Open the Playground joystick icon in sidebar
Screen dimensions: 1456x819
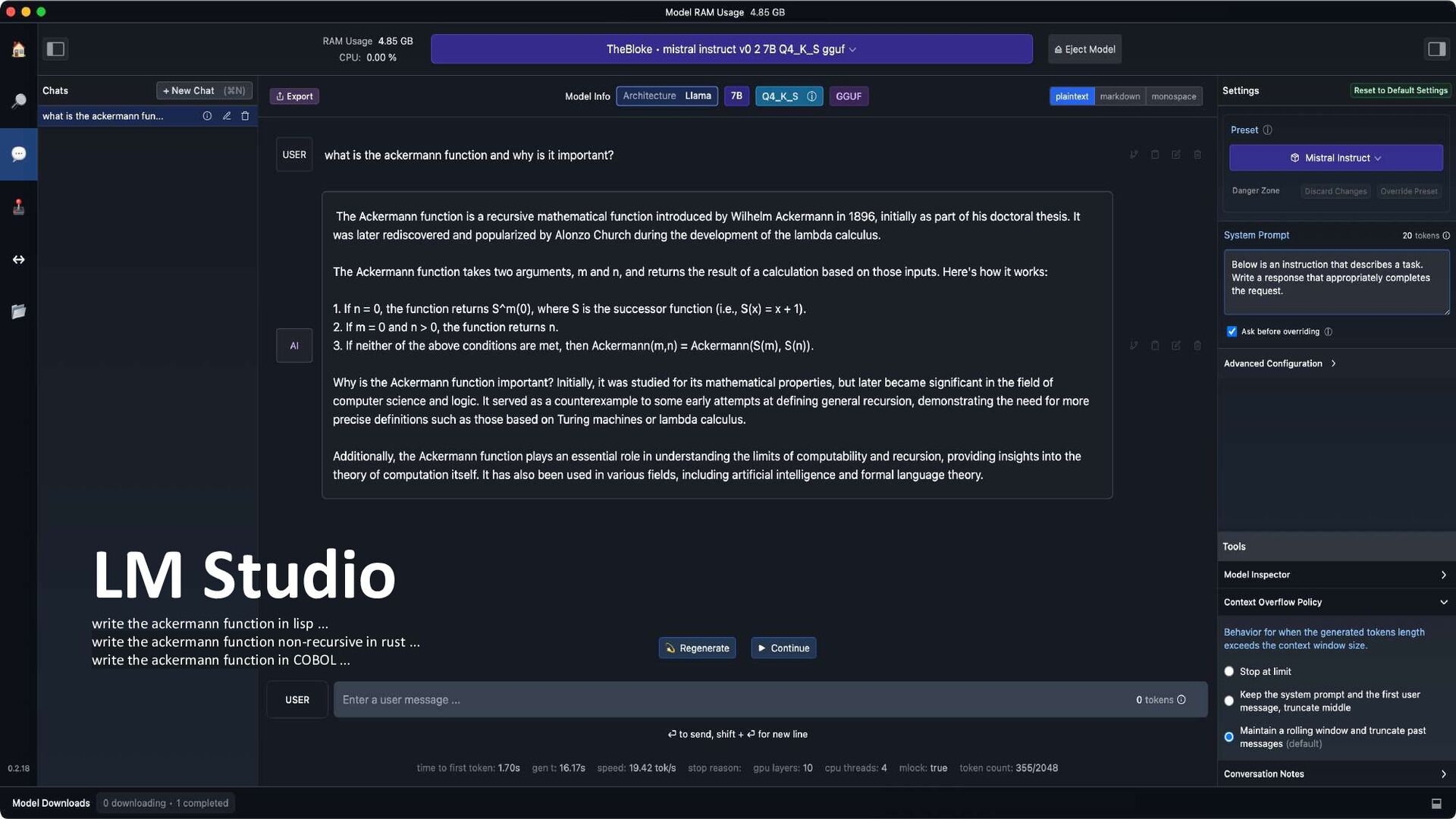[x=18, y=206]
